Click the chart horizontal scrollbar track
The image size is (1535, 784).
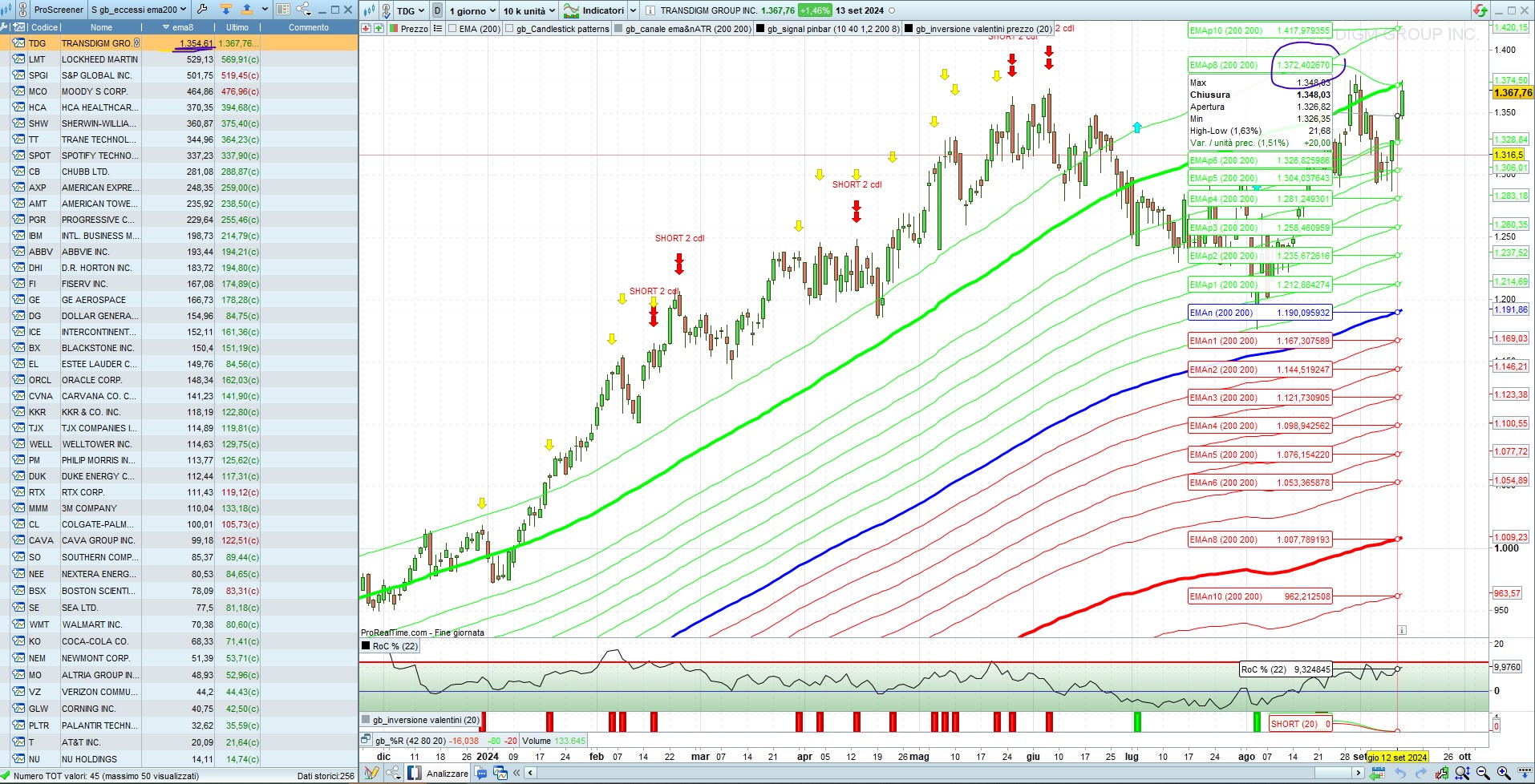(x=944, y=773)
